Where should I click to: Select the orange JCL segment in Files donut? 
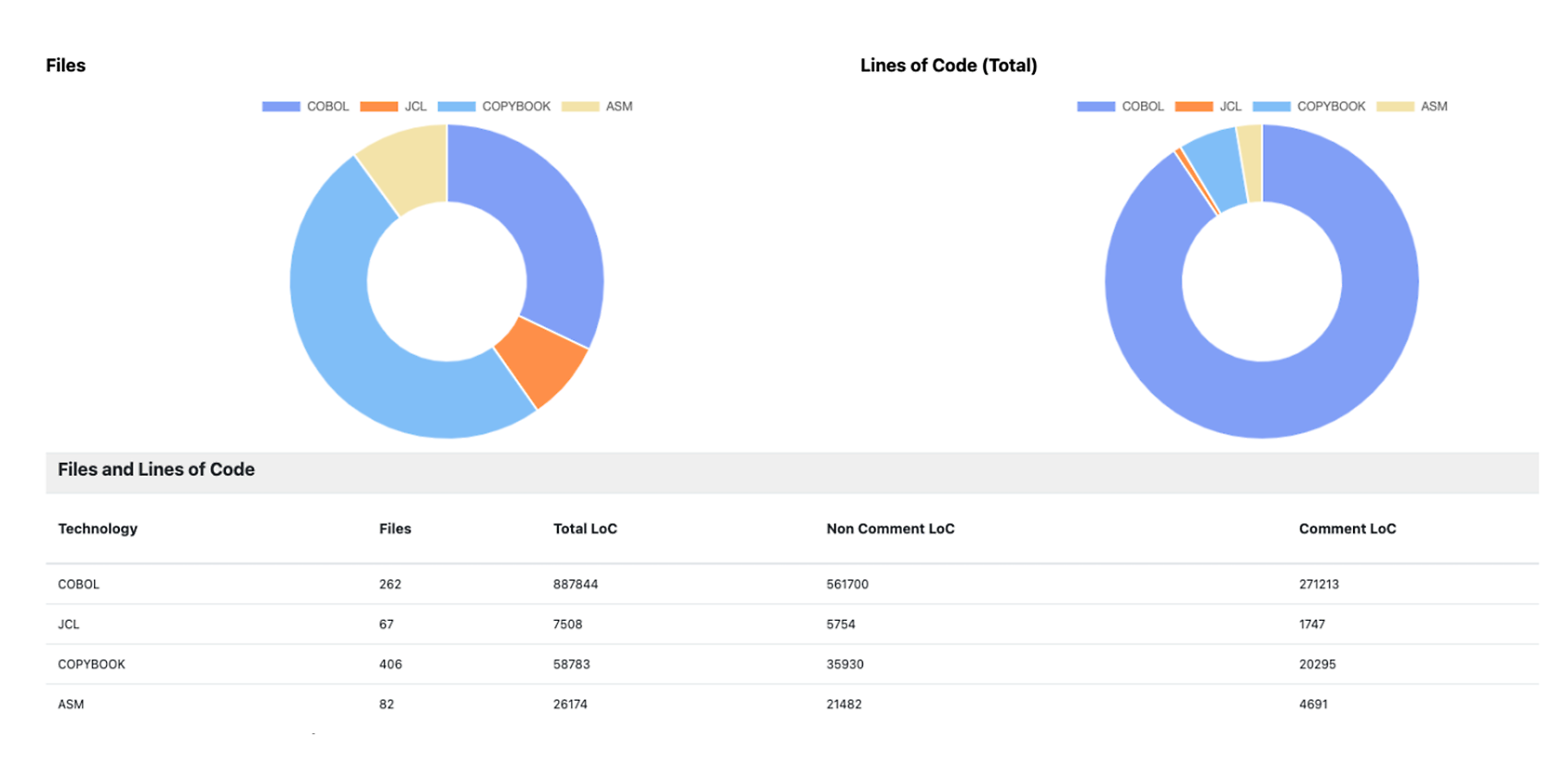click(x=541, y=362)
